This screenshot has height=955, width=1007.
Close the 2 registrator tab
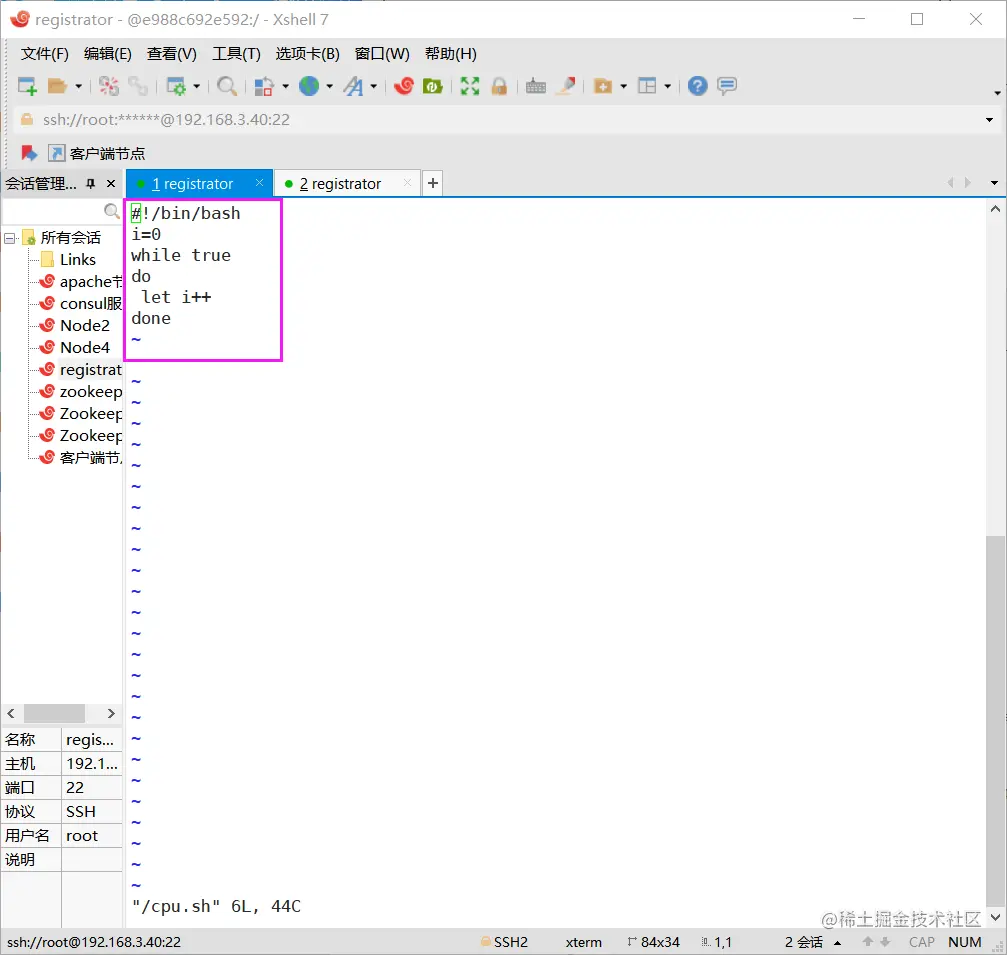pos(407,183)
